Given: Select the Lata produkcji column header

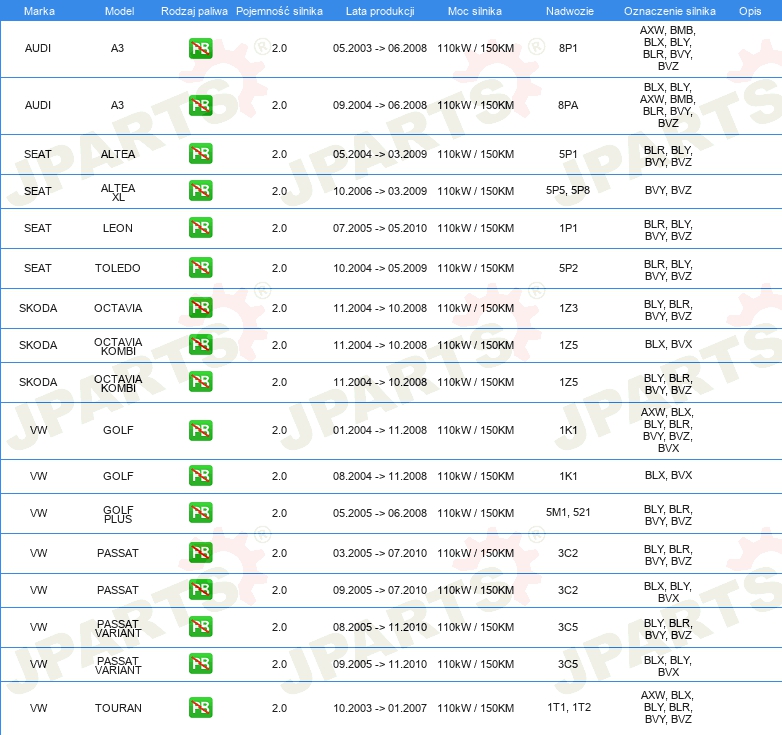Looking at the screenshot, I should point(379,10).
